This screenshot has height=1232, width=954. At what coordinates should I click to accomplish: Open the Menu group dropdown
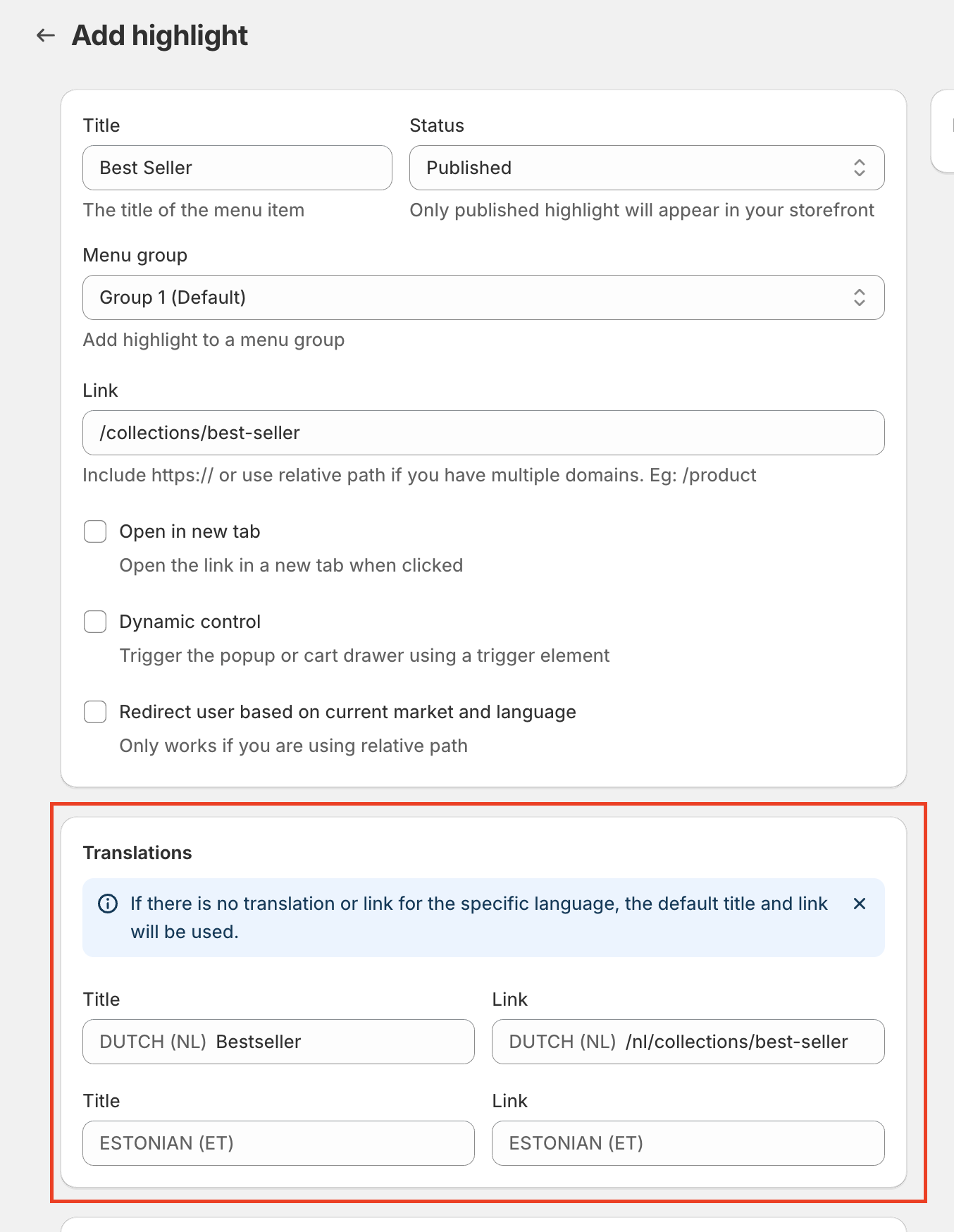point(483,297)
